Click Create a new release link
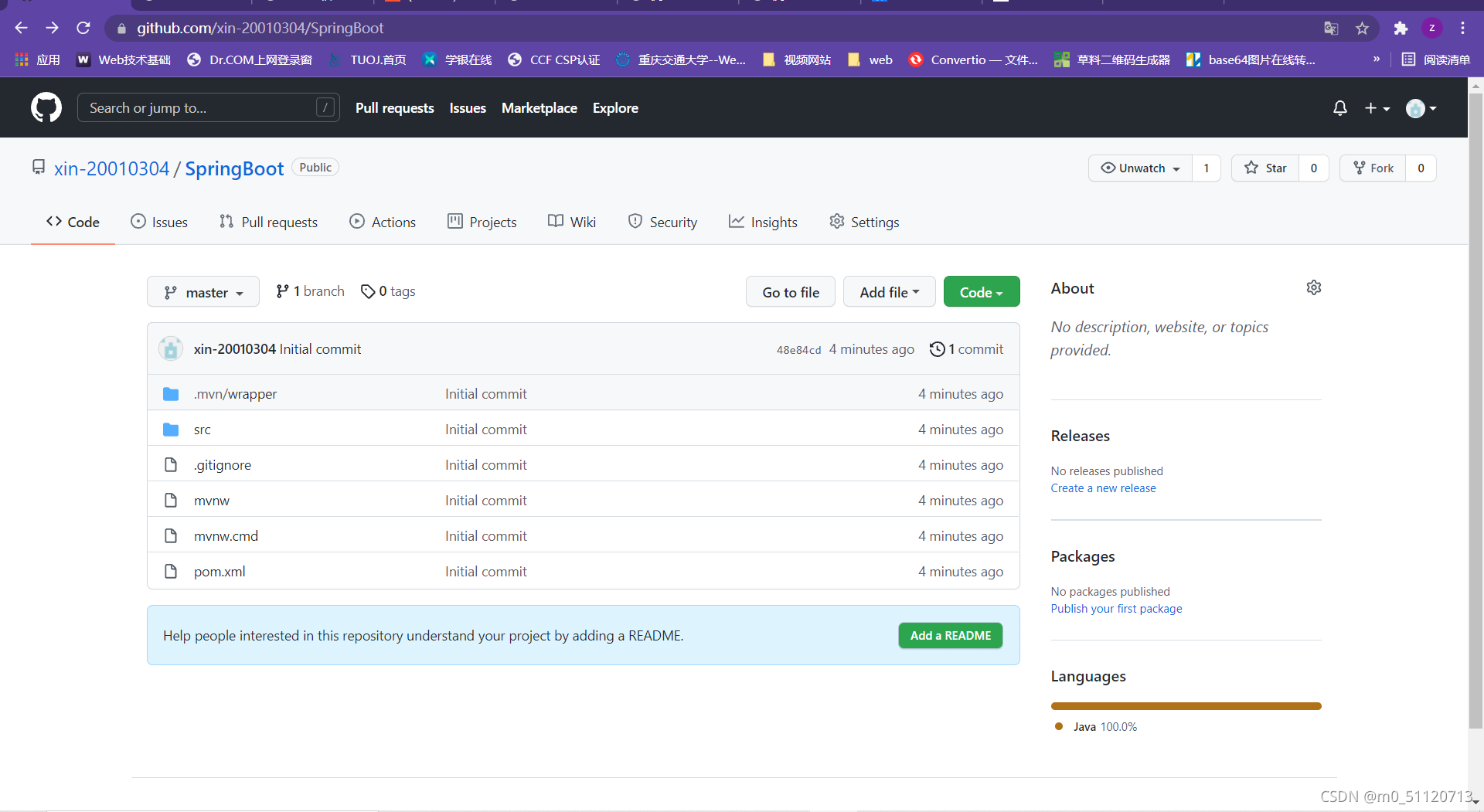The width and height of the screenshot is (1484, 812). coord(1103,488)
